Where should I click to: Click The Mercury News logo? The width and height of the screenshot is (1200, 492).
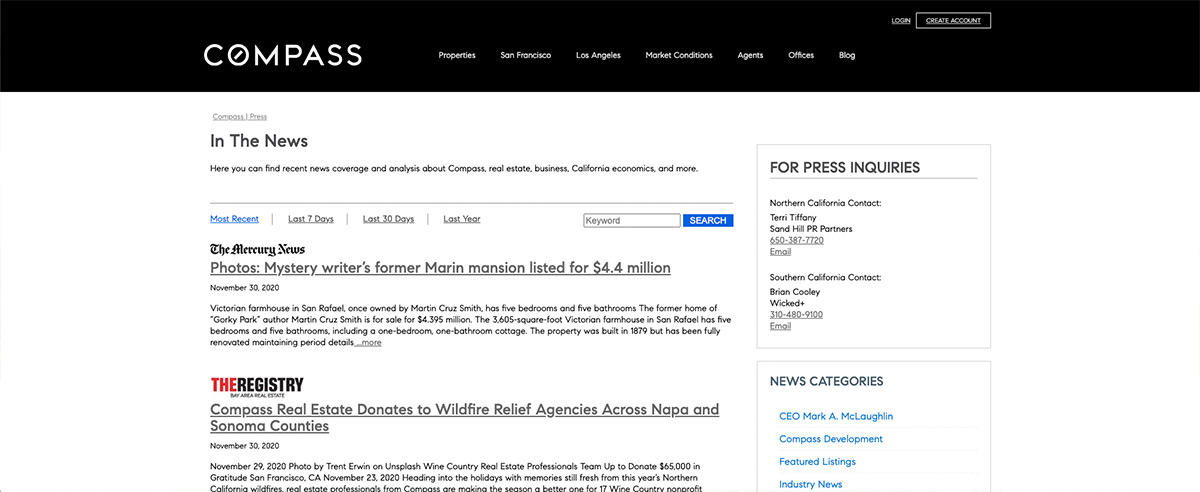tap(257, 249)
